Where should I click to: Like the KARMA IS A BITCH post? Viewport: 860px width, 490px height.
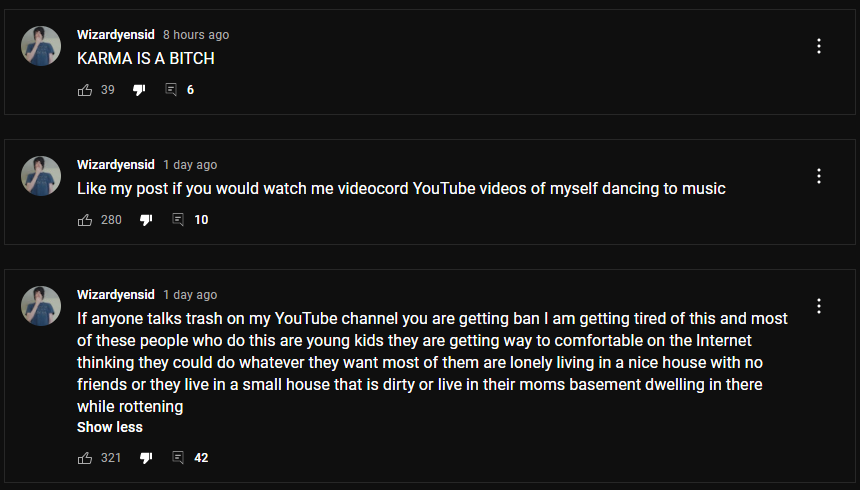[x=85, y=90]
